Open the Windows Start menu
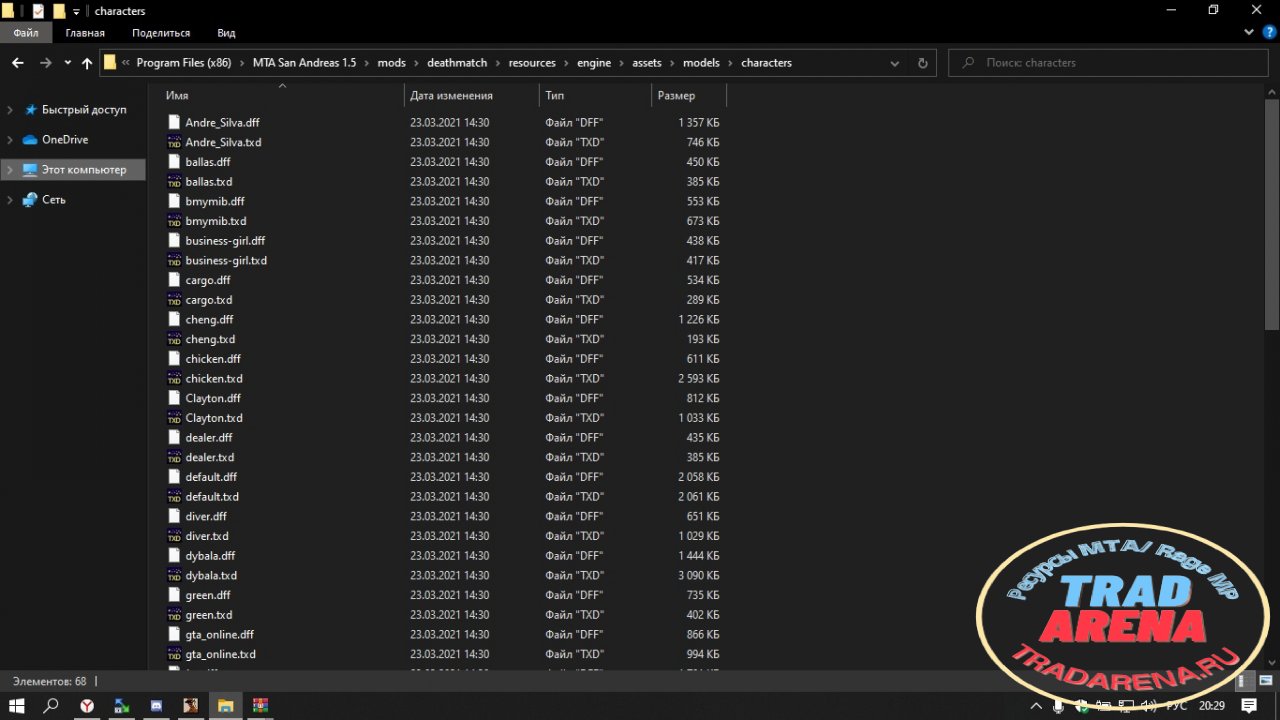Image resolution: width=1280 pixels, height=720 pixels. point(17,706)
